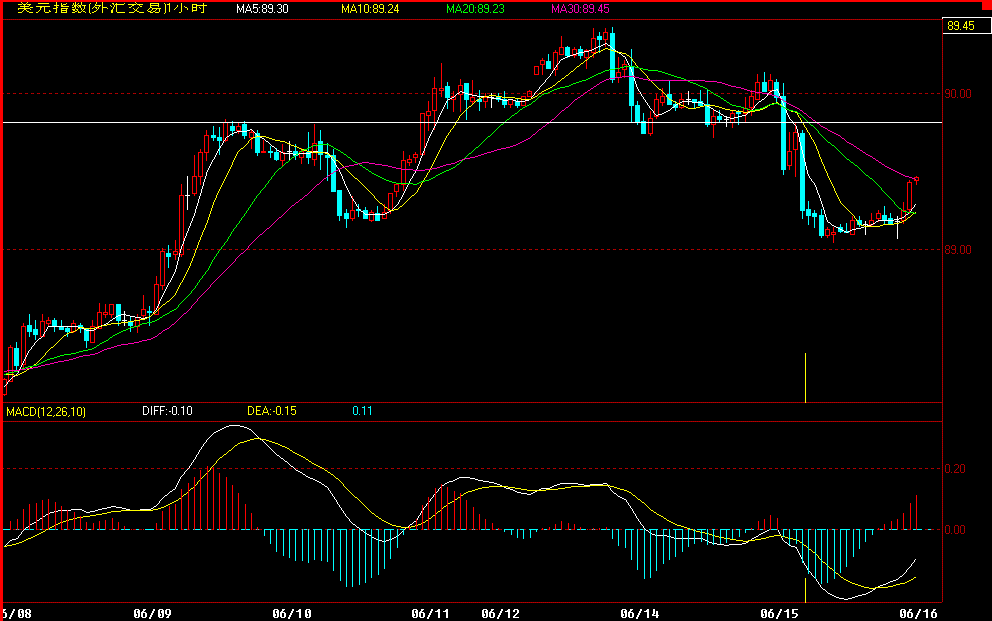Viewport: 992px width, 621px height.
Task: Select the MA5:89.30 indicator label
Action: [262, 9]
